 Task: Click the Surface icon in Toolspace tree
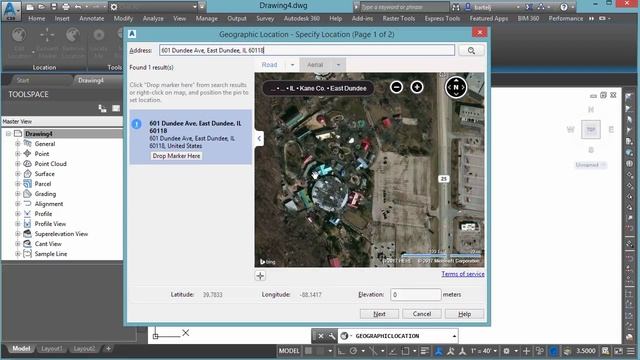coord(27,173)
